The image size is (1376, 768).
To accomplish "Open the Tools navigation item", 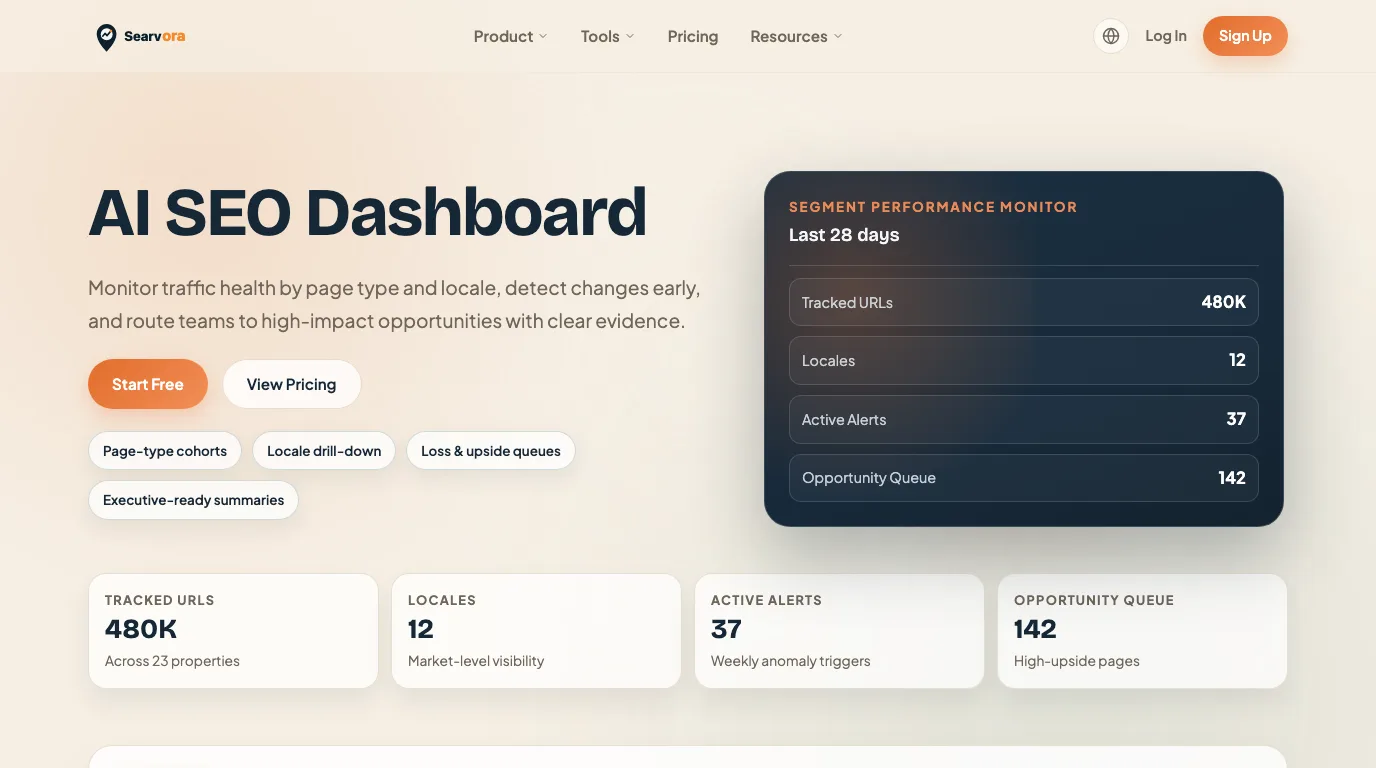I will click(607, 36).
